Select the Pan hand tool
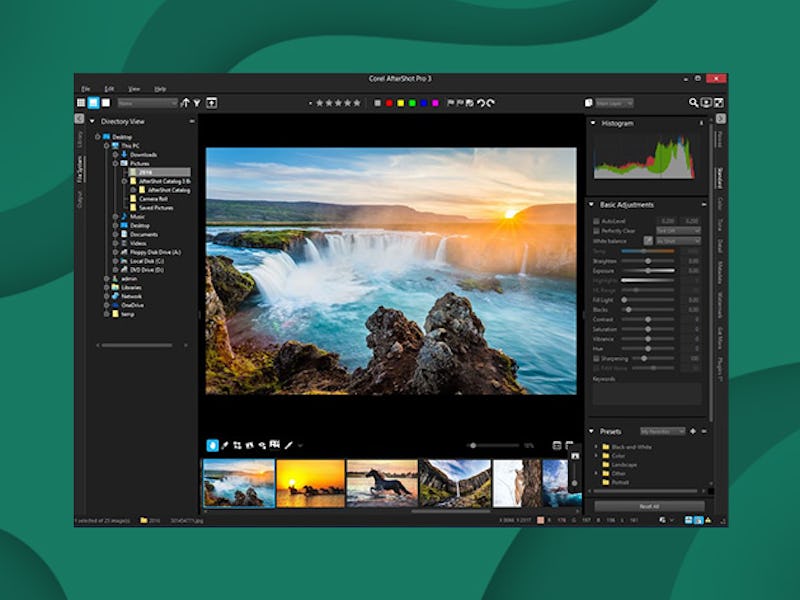This screenshot has width=800, height=600. click(212, 445)
